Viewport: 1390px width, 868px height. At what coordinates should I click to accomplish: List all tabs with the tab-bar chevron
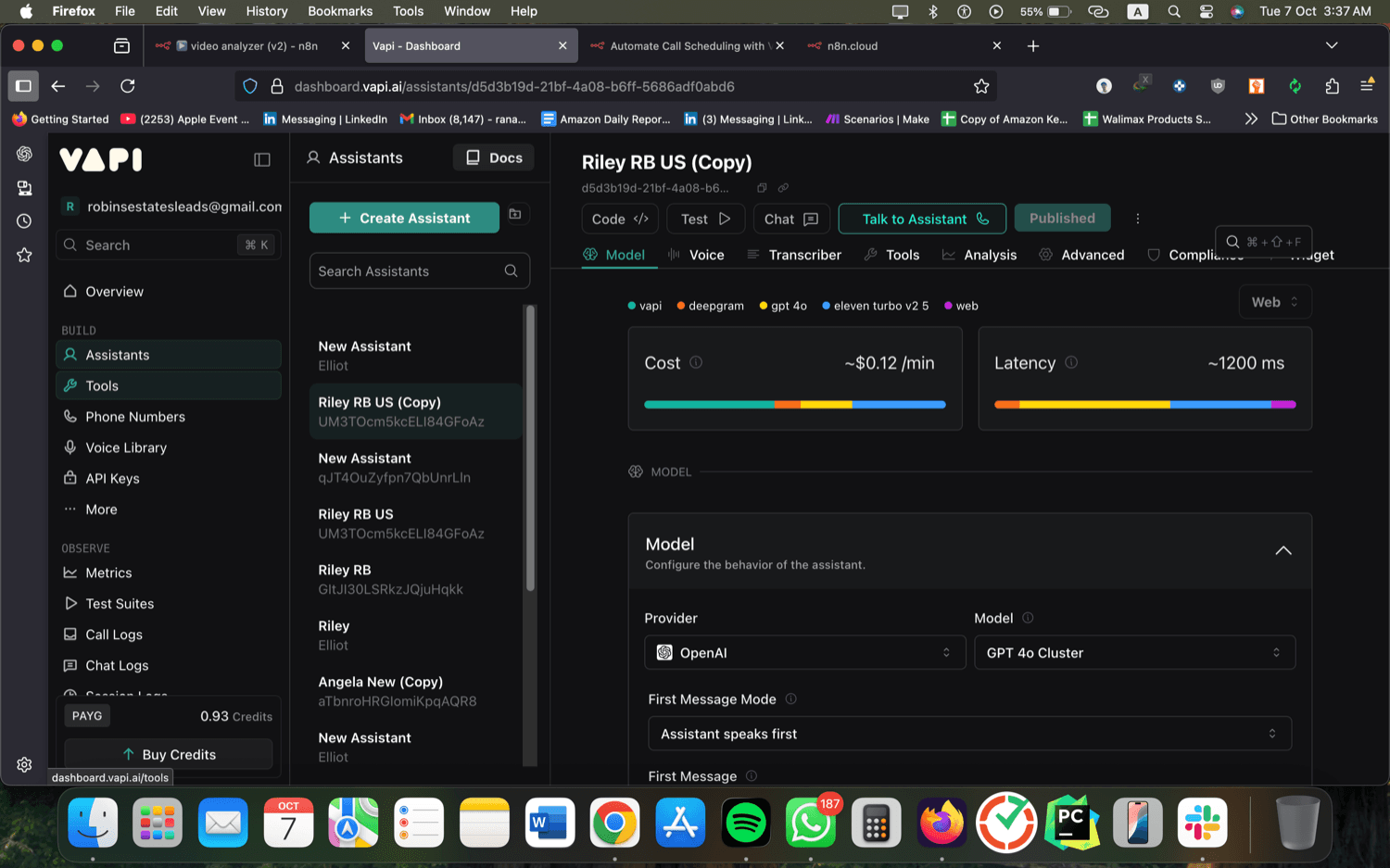point(1332,45)
